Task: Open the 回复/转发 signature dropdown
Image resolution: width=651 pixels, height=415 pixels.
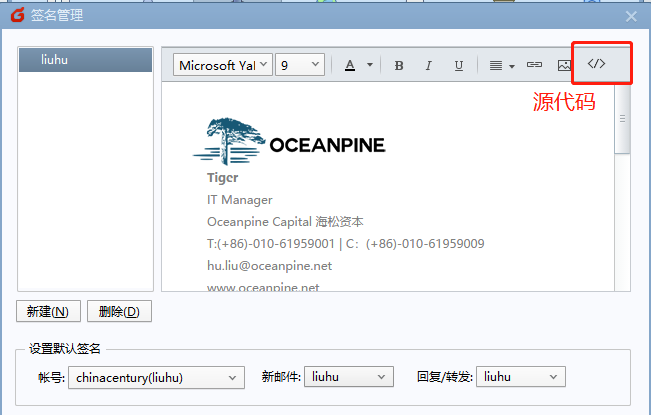Action: (x=521, y=377)
